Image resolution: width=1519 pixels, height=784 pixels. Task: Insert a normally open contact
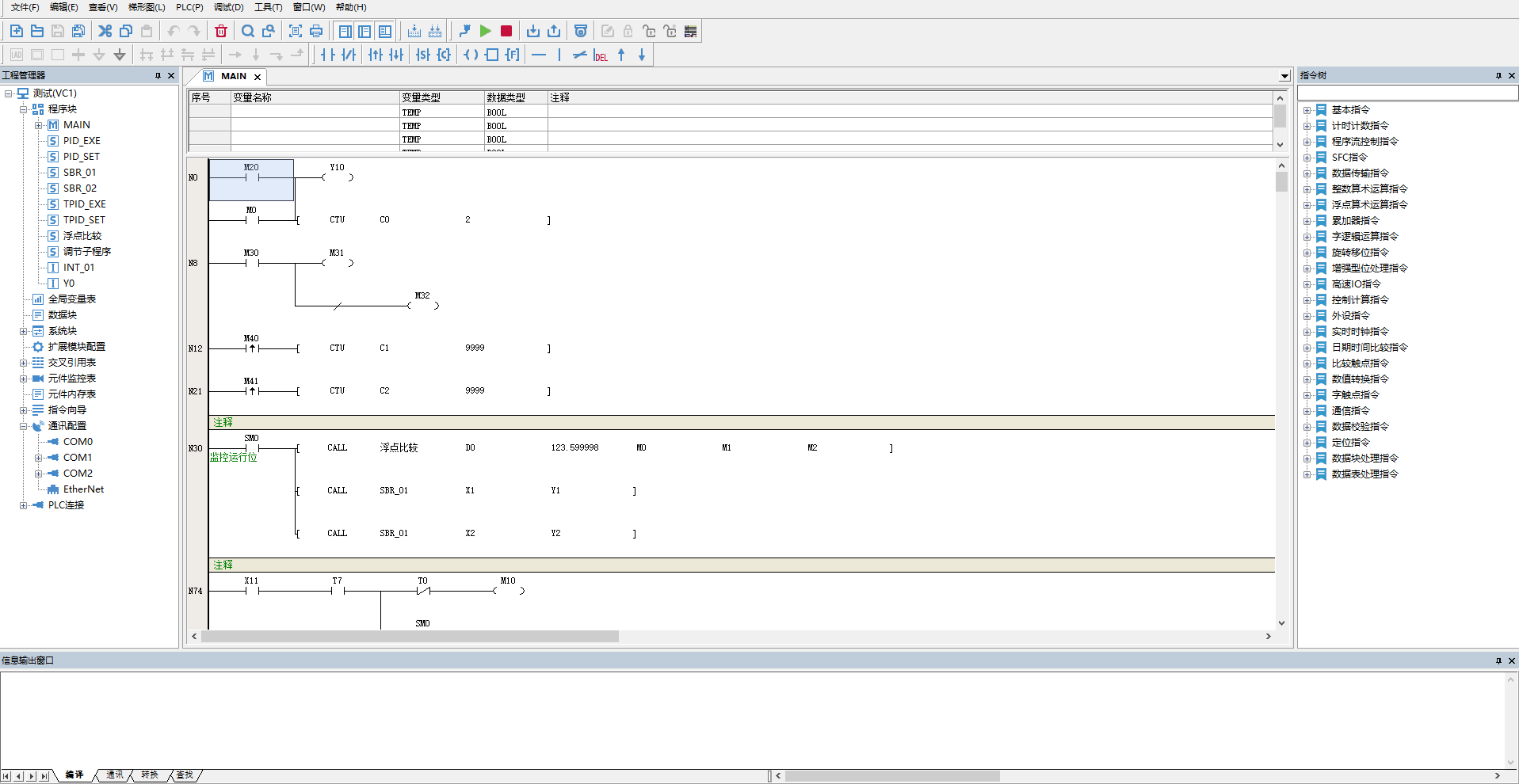click(327, 55)
